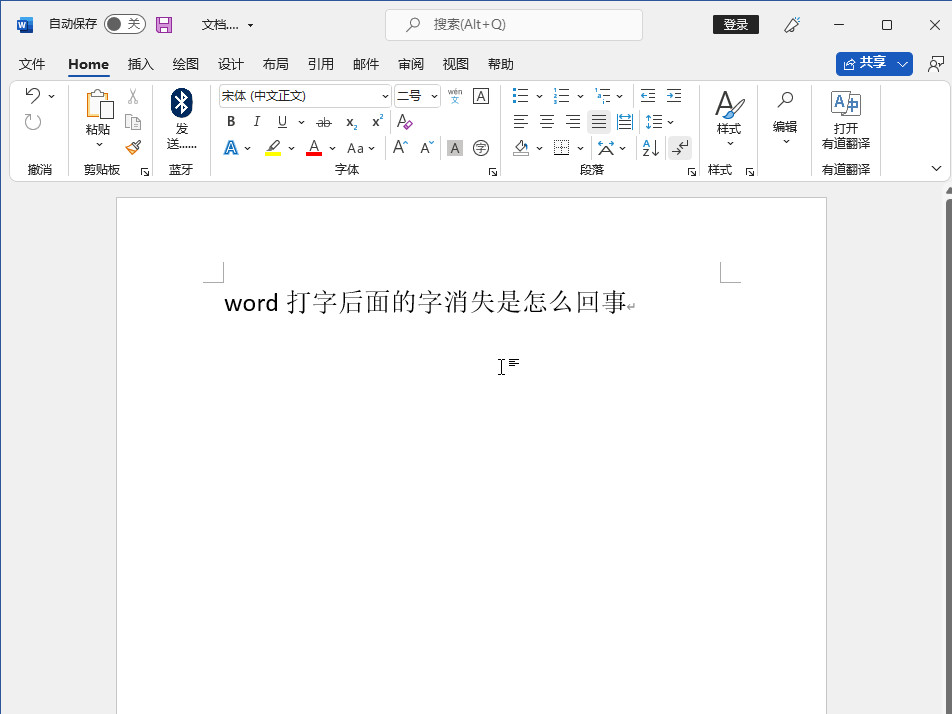This screenshot has height=714, width=952.
Task: Expand the Share button arrow
Action: [x=903, y=64]
